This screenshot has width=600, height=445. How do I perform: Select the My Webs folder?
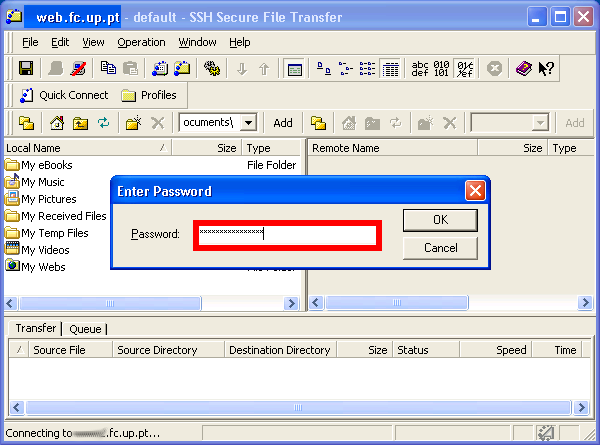(36, 267)
